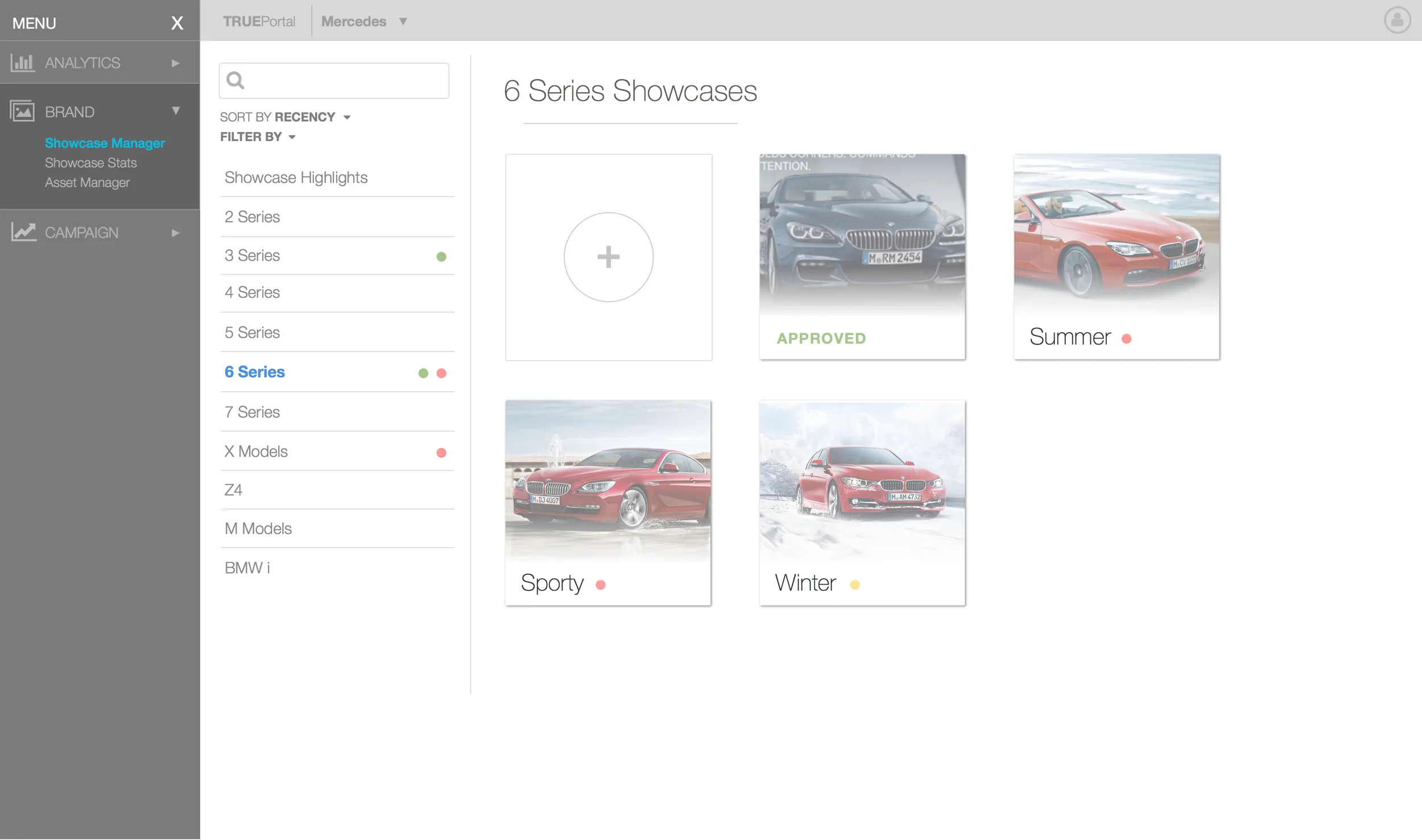Image resolution: width=1422 pixels, height=840 pixels.
Task: Click red status dot beside Summer
Action: point(1126,339)
